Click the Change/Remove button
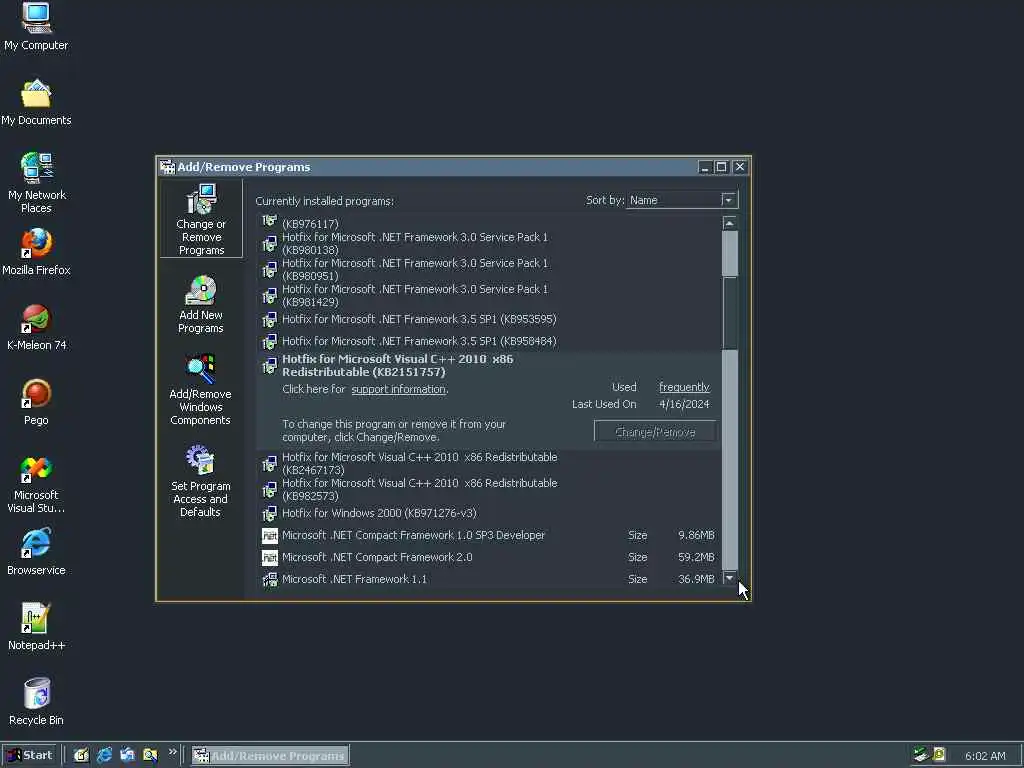 655,432
